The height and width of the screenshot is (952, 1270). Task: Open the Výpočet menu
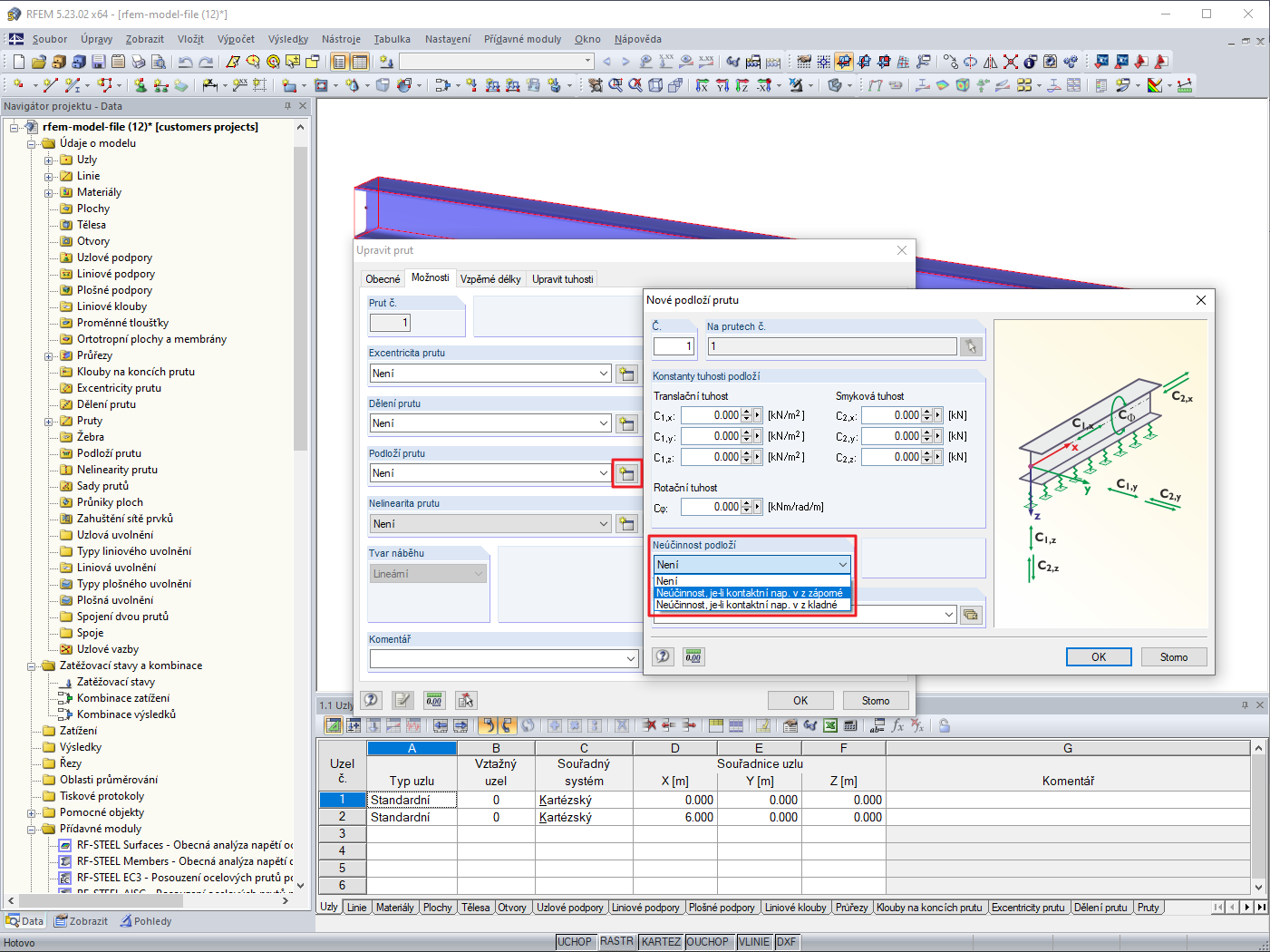(236, 39)
